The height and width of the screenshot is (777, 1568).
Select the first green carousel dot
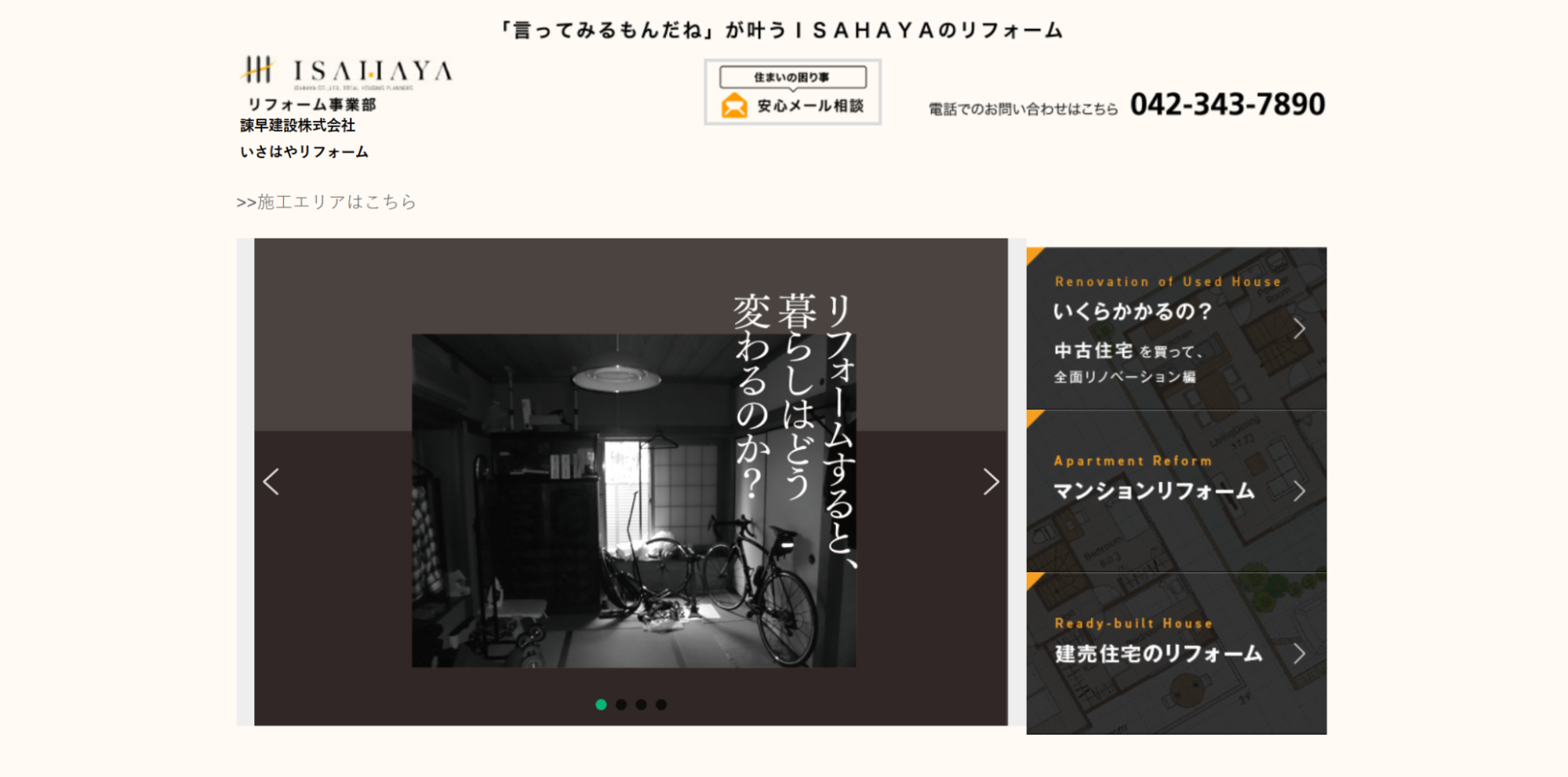click(x=601, y=705)
